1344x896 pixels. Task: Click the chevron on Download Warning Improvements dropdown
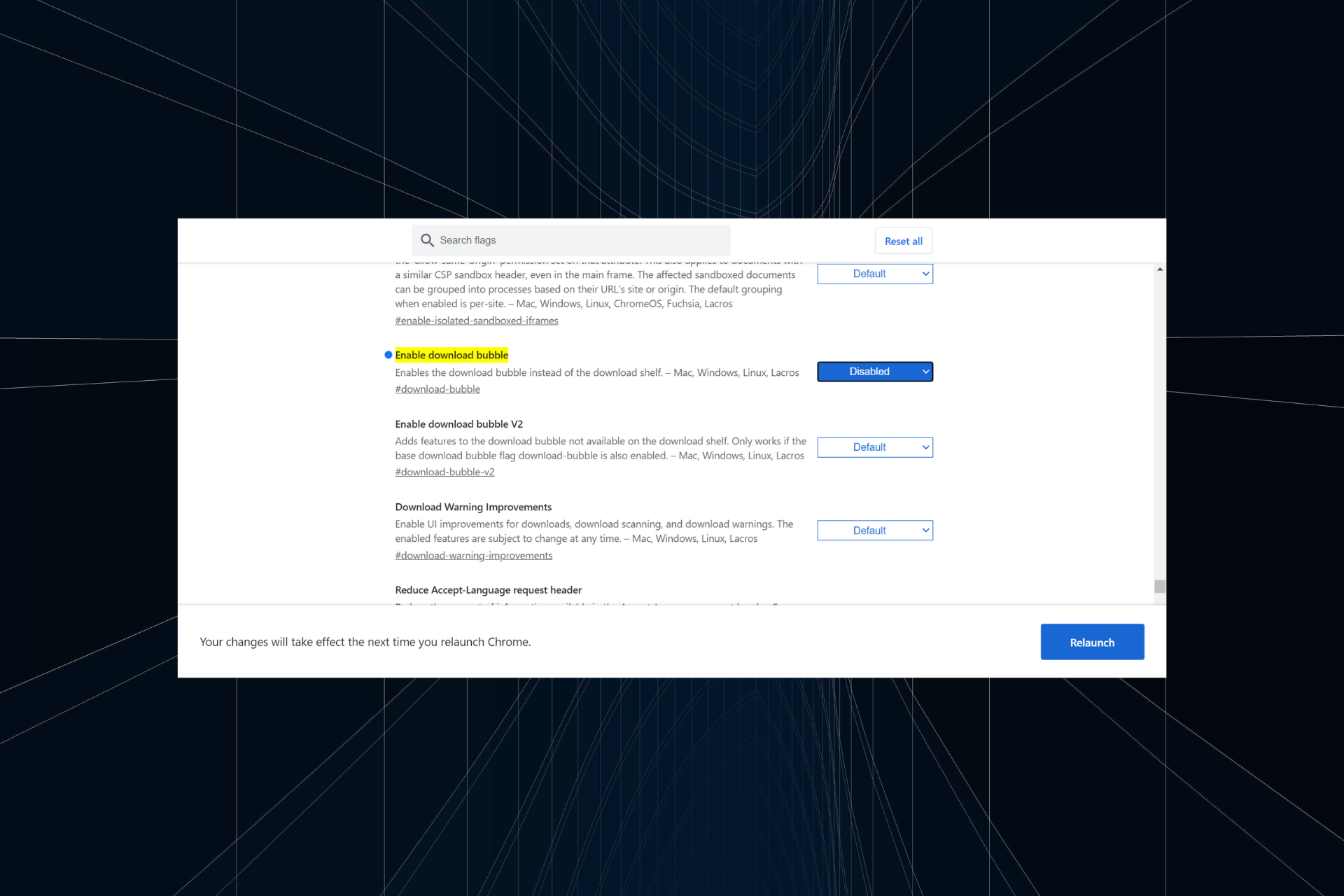pyautogui.click(x=924, y=531)
